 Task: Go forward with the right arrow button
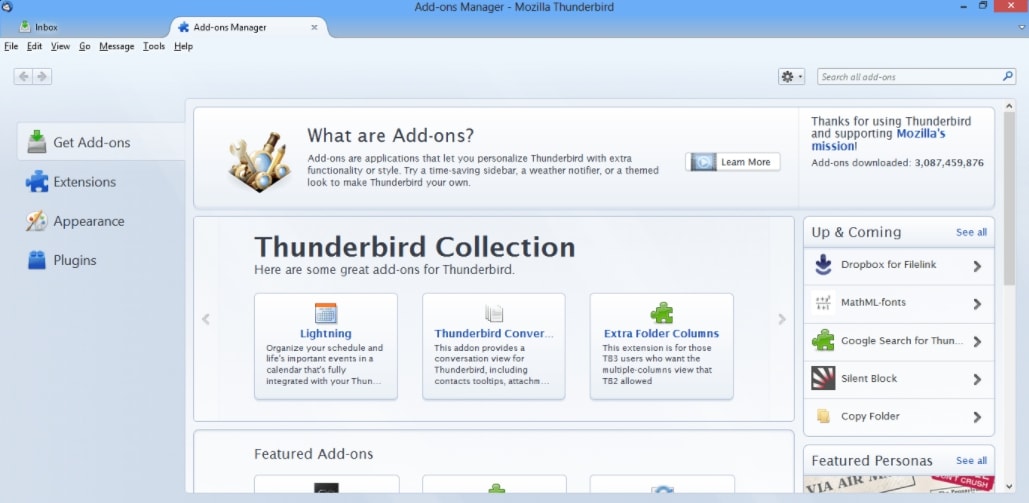[x=42, y=77]
